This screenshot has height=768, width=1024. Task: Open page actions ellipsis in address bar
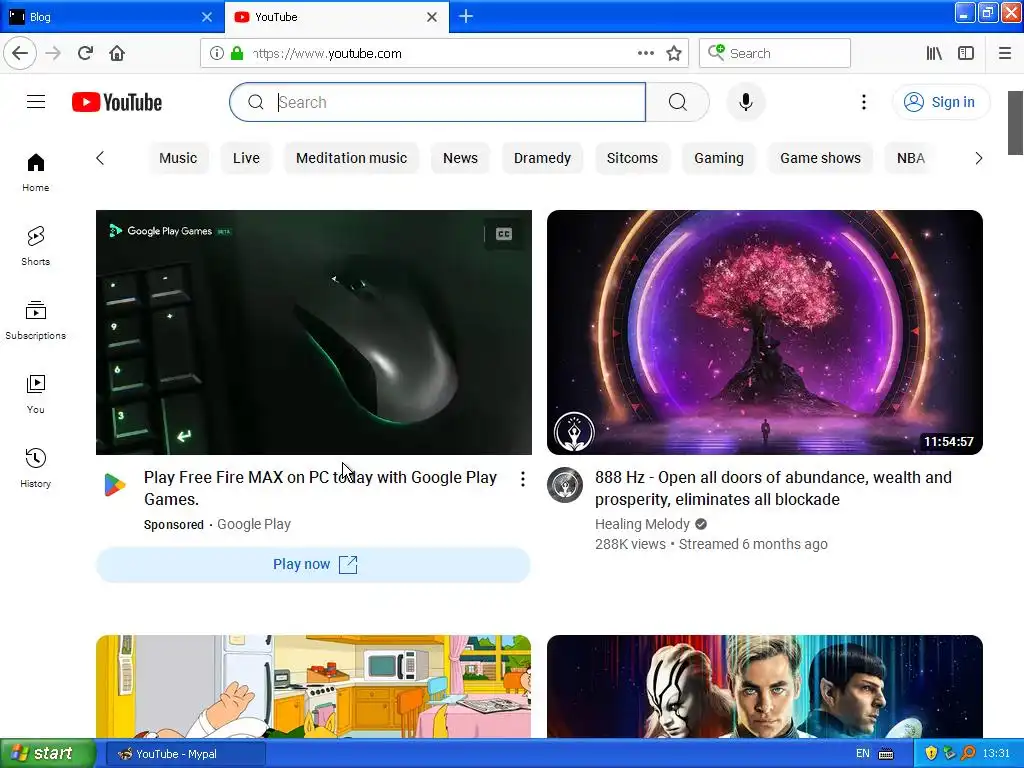(x=645, y=54)
